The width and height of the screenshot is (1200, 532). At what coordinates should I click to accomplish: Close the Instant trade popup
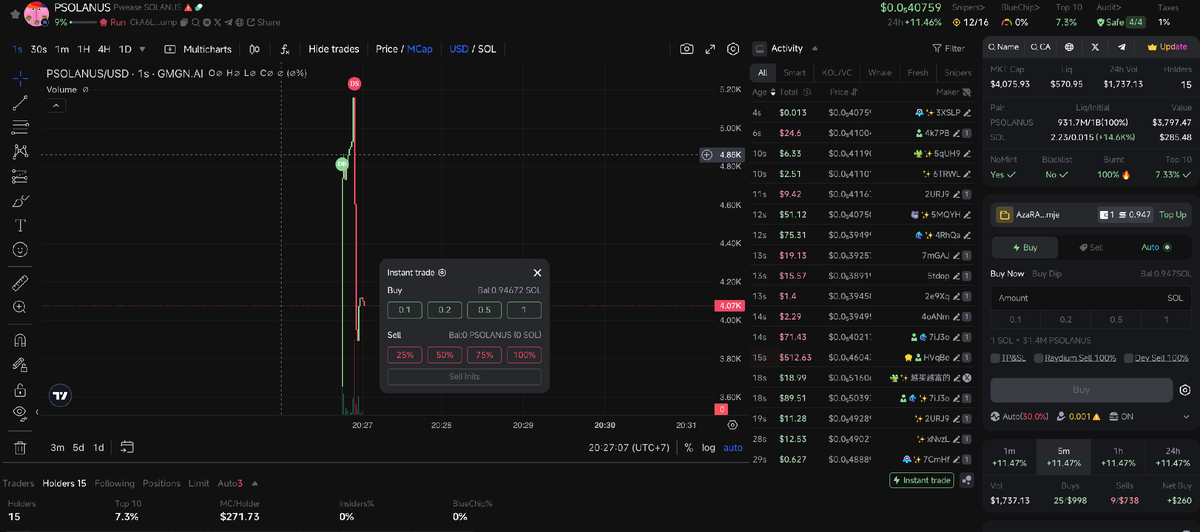point(537,272)
